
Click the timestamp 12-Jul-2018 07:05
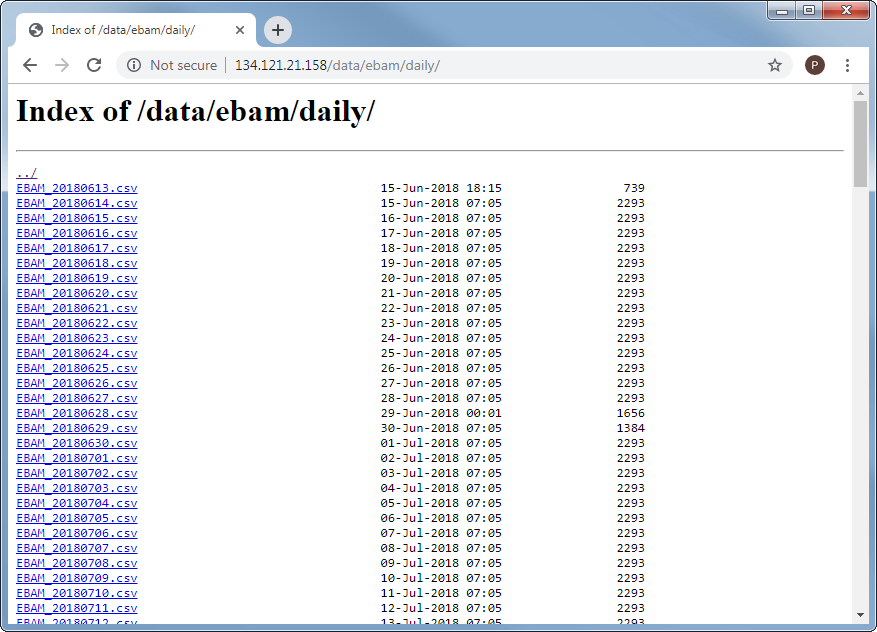click(x=441, y=609)
